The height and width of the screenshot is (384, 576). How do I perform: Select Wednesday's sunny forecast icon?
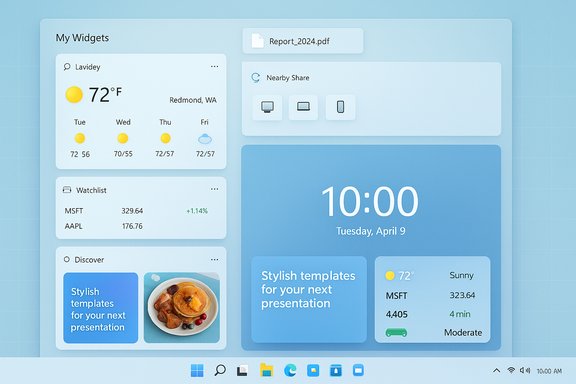pos(123,139)
